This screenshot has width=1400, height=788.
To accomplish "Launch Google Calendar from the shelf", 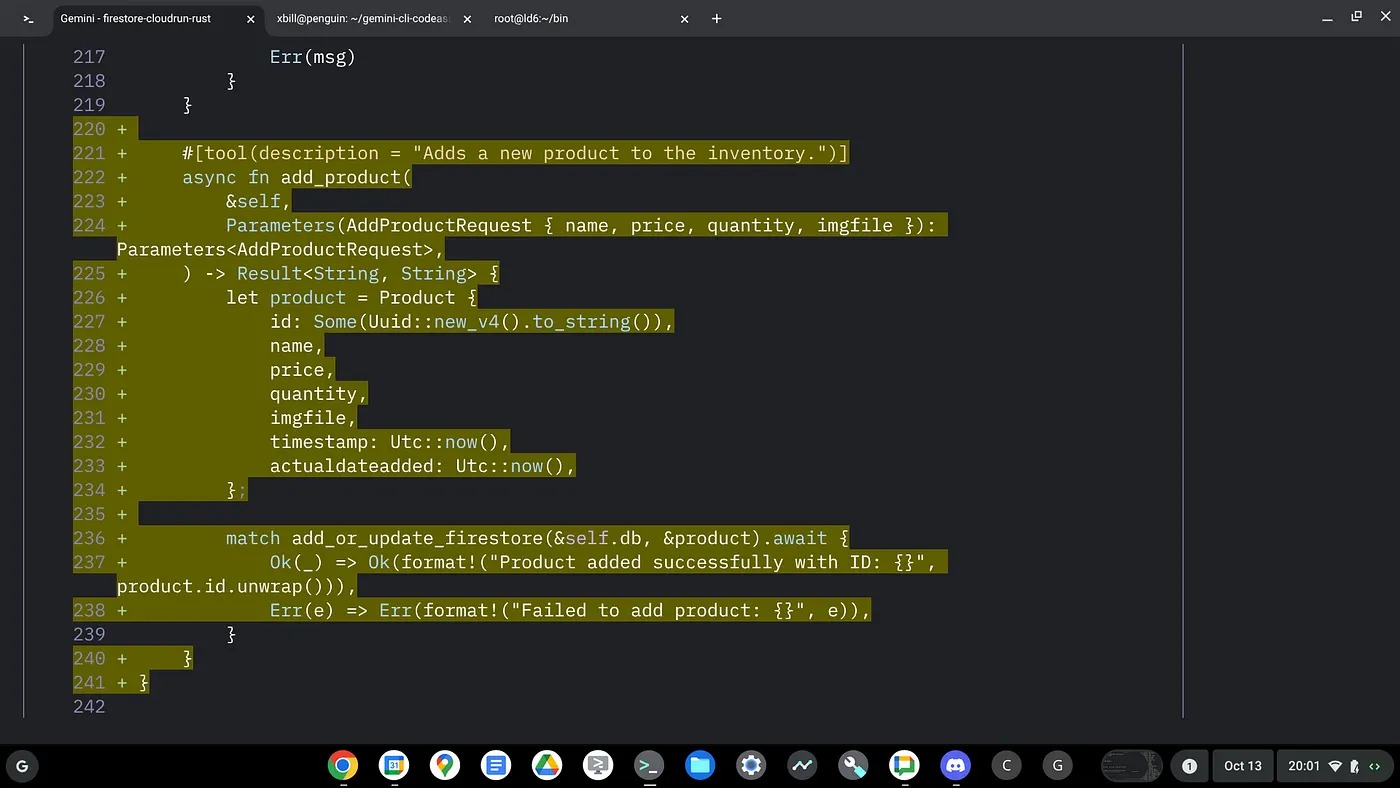I will [x=394, y=766].
